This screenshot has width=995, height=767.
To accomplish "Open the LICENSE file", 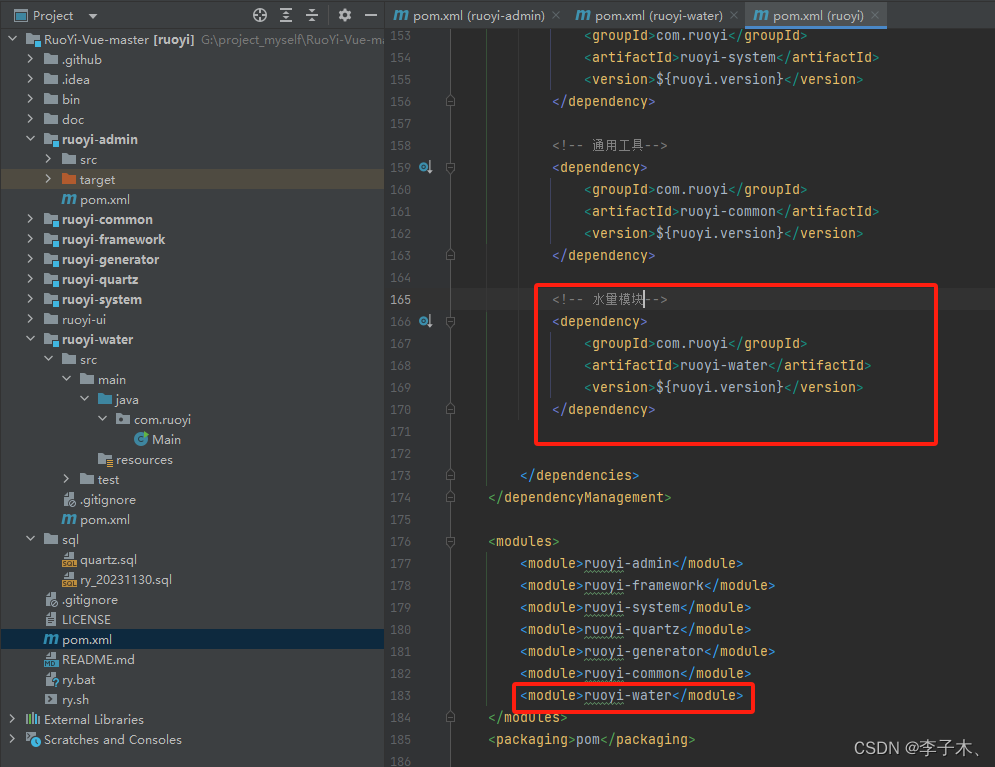I will click(x=86, y=619).
